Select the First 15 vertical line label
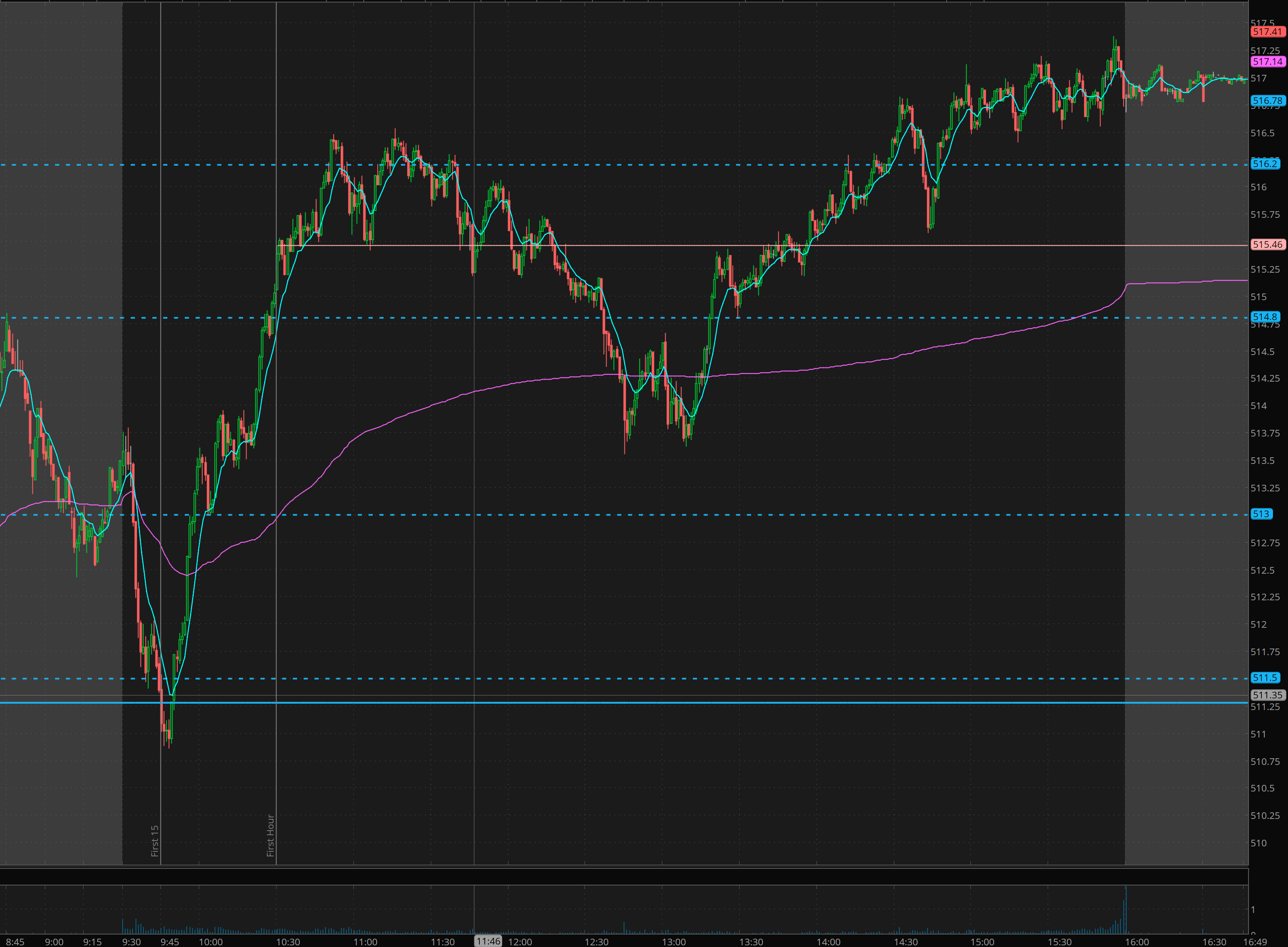Image resolution: width=1288 pixels, height=947 pixels. coord(155,841)
